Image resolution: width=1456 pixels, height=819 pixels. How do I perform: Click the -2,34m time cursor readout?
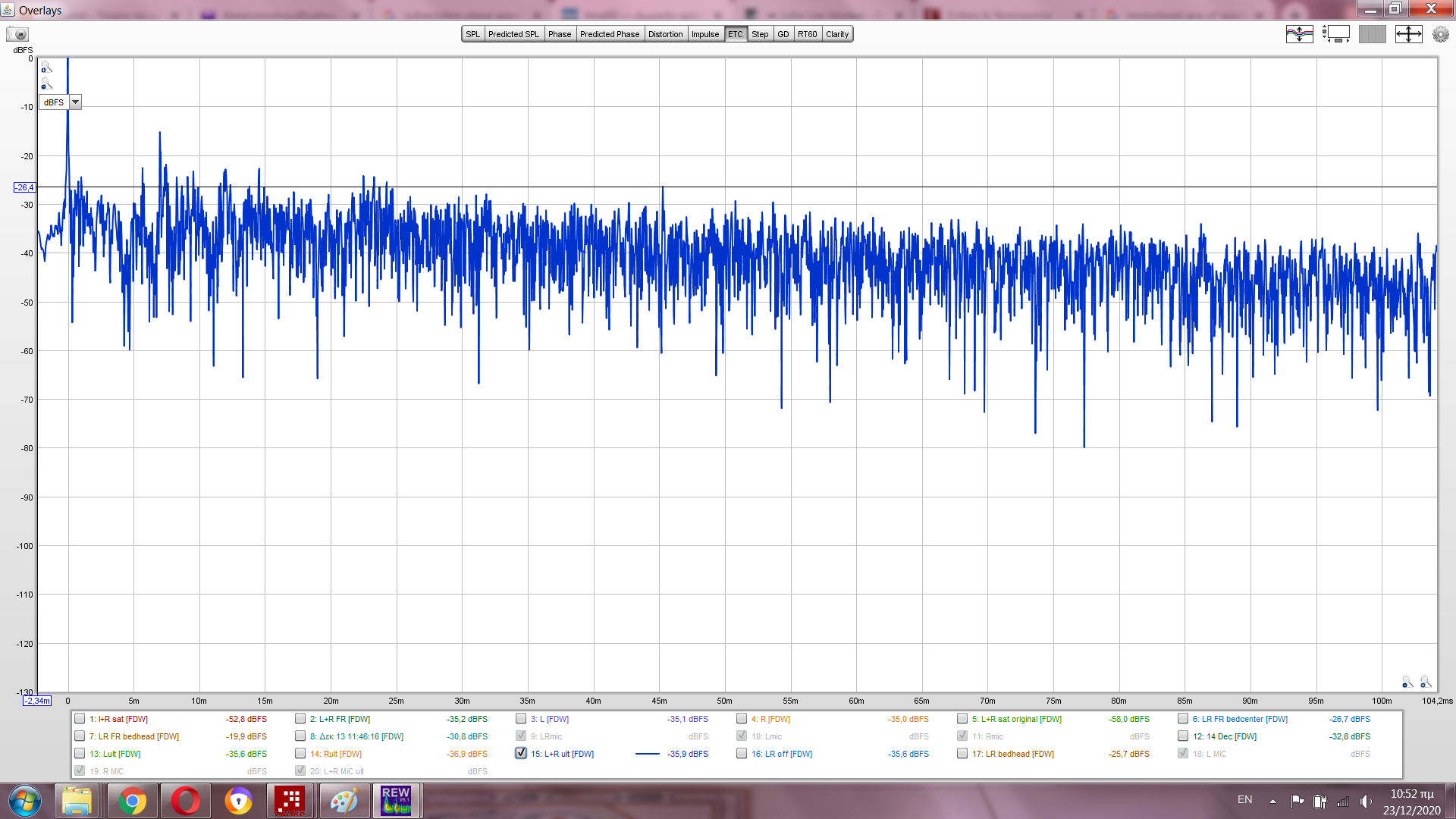coord(37,701)
